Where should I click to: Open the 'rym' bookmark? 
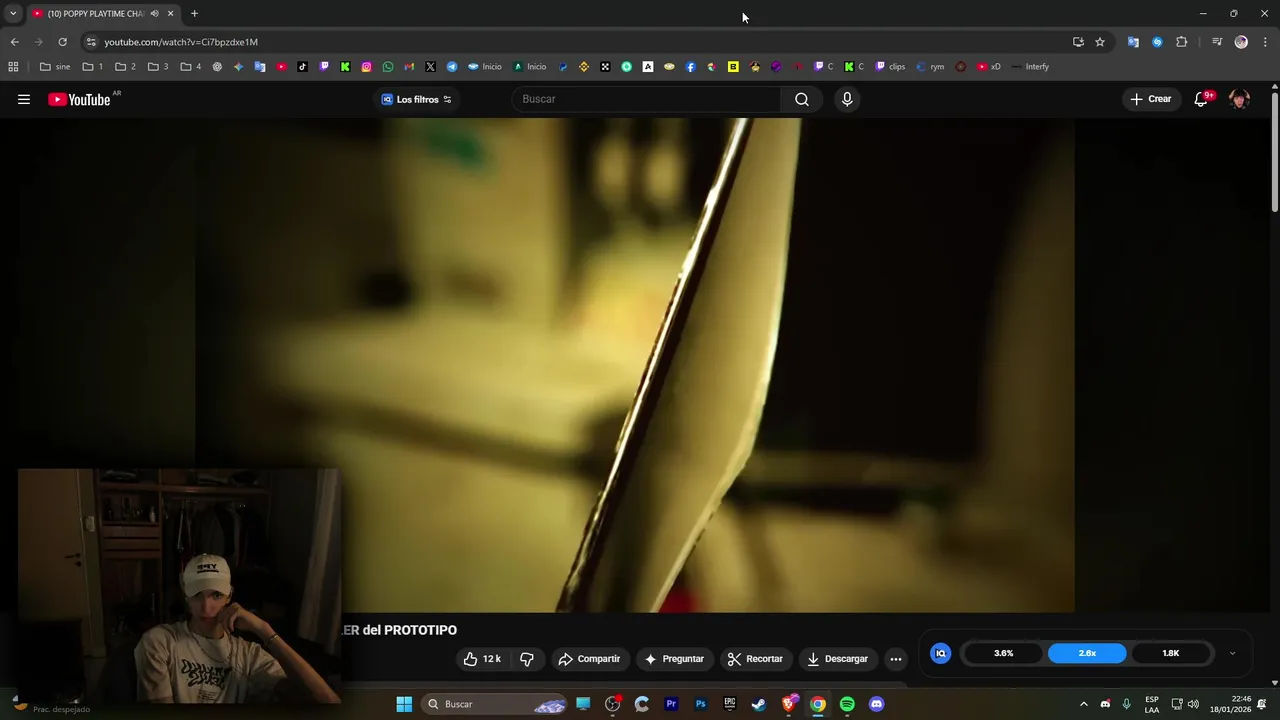(x=930, y=67)
